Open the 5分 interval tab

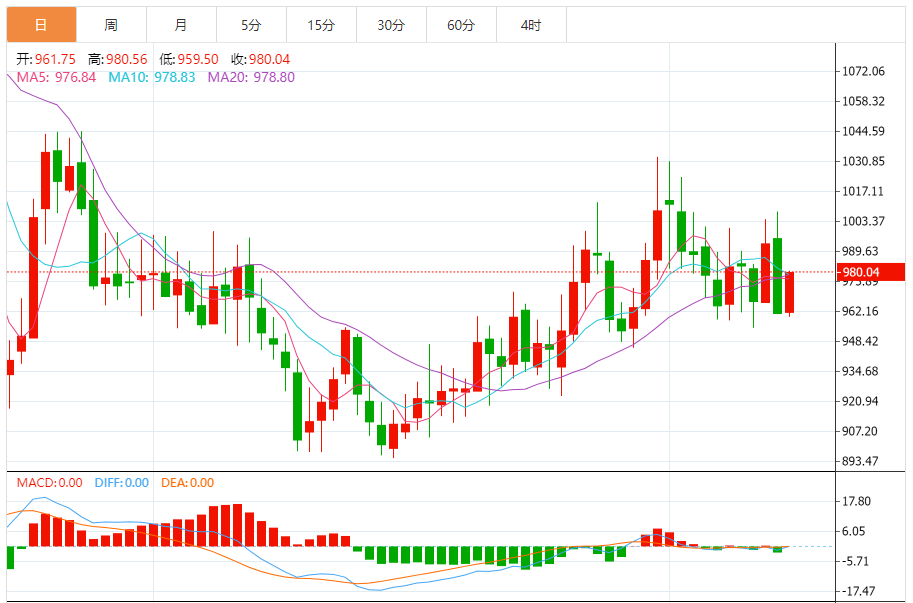tap(251, 25)
